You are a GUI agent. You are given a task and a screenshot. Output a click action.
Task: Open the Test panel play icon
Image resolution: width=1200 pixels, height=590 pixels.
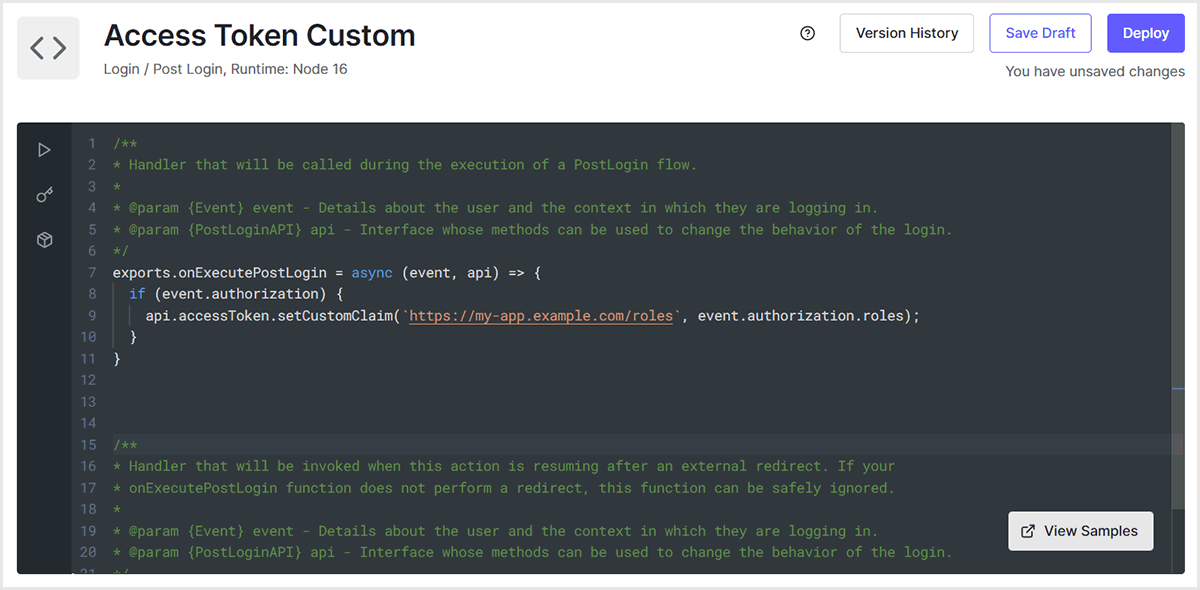[44, 150]
